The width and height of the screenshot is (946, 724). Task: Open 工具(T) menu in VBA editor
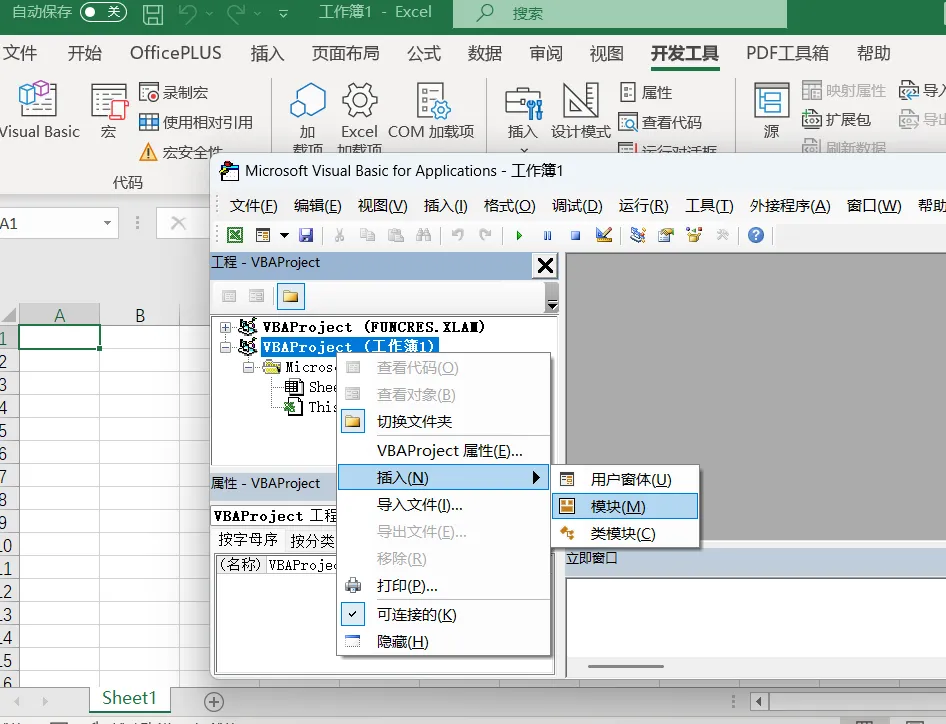click(709, 206)
